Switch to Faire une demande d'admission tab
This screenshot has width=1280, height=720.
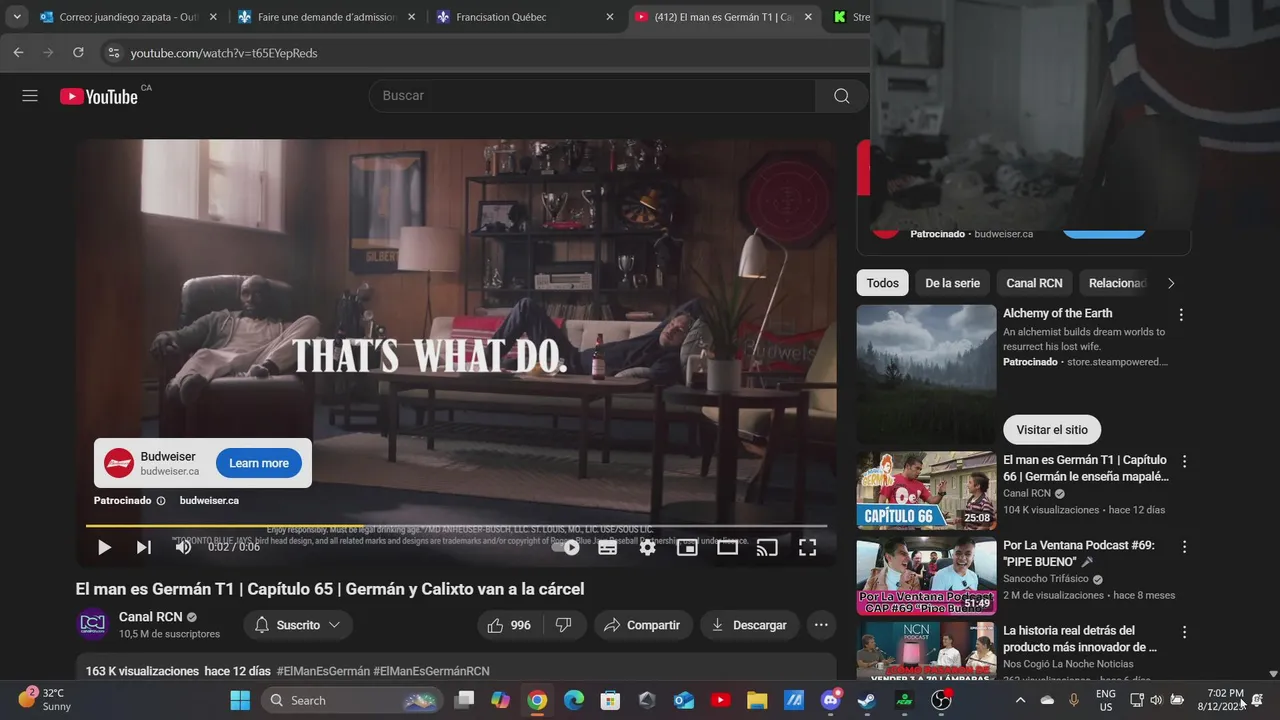pos(326,17)
